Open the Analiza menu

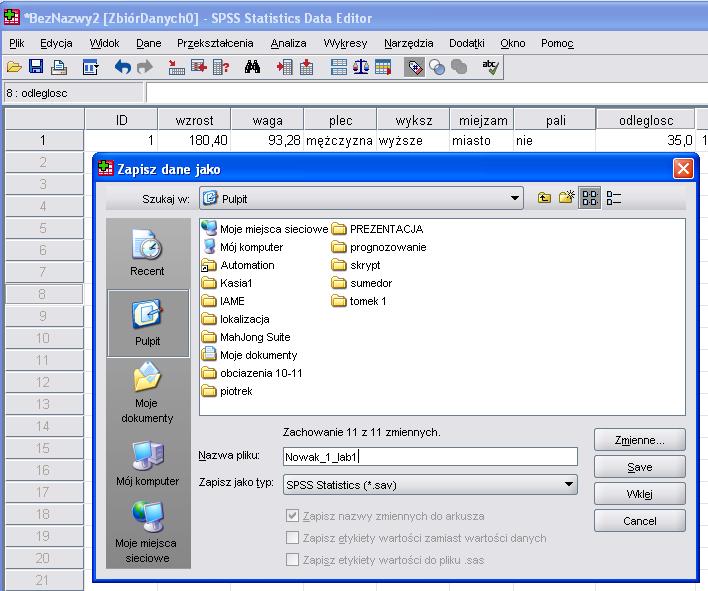[x=289, y=43]
